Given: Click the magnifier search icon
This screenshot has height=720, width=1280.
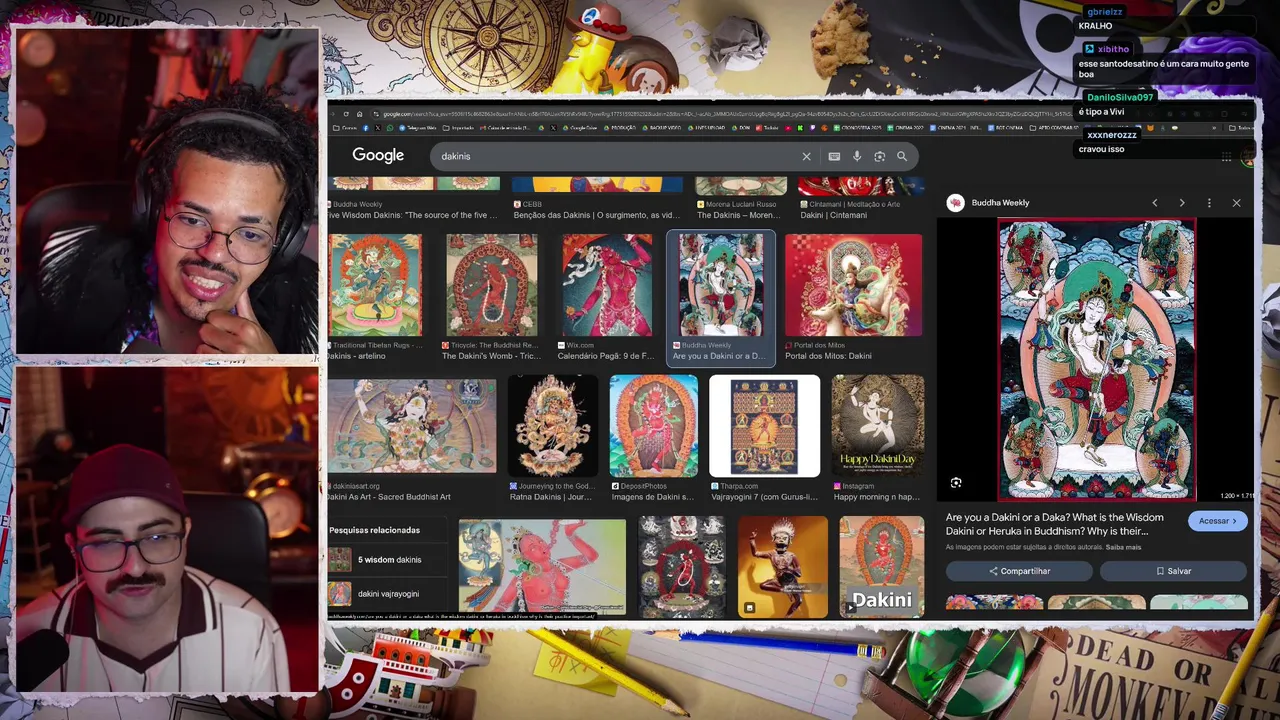Looking at the screenshot, I should click(x=902, y=156).
